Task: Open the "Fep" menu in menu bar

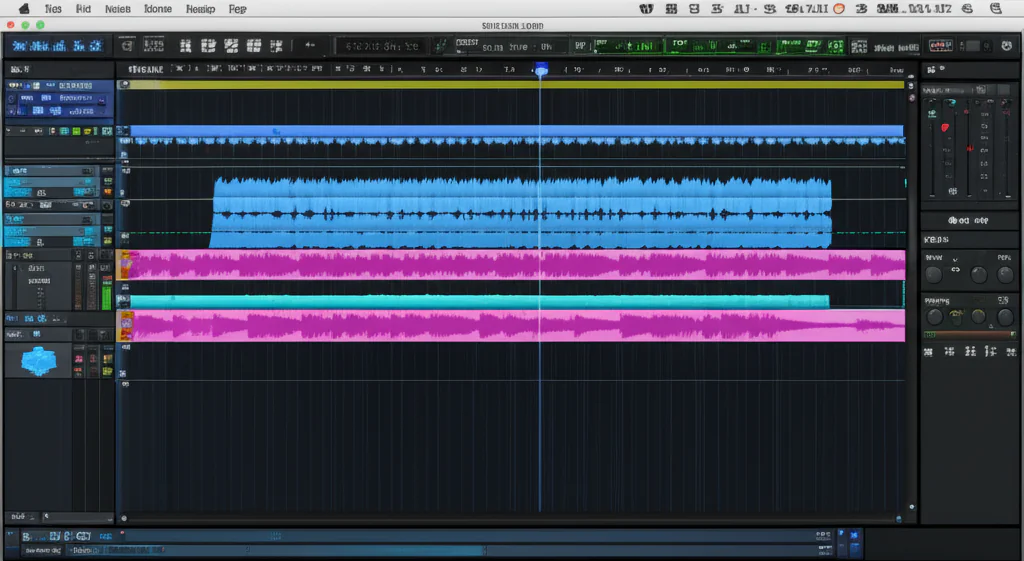Action: 238,8
